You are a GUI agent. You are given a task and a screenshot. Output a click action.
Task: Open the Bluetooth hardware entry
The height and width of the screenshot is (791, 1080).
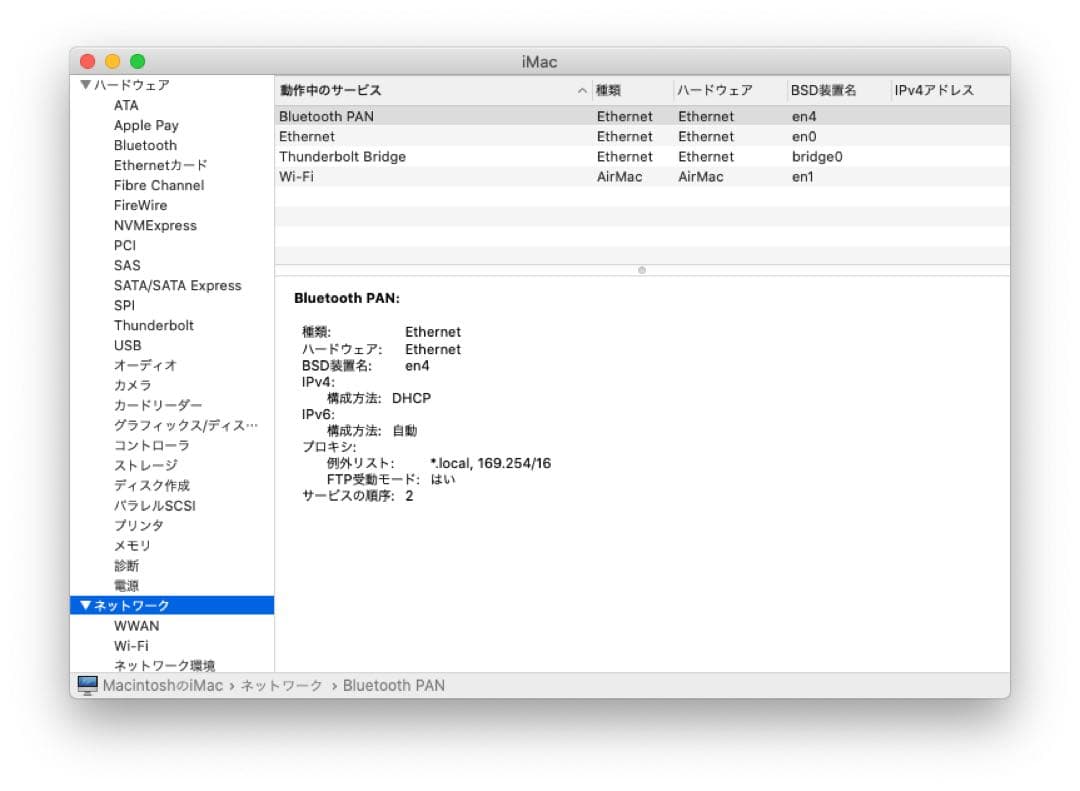(145, 145)
